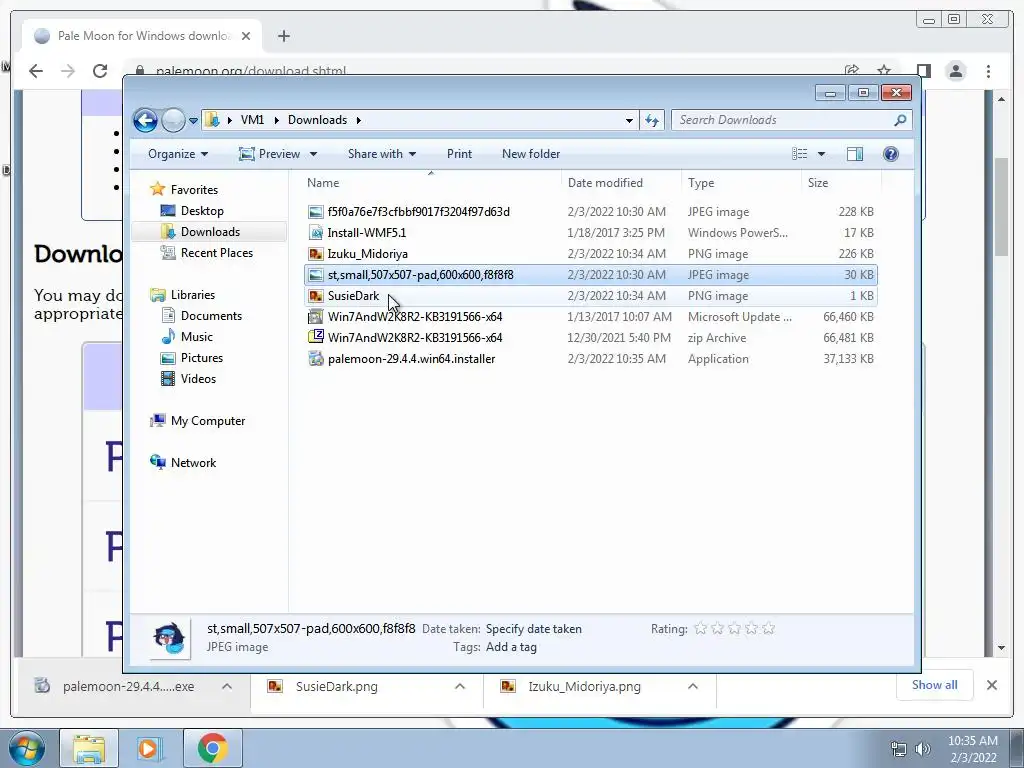This screenshot has width=1024, height=768.
Task: Expand the view options dropdown arrow
Action: [x=822, y=154]
